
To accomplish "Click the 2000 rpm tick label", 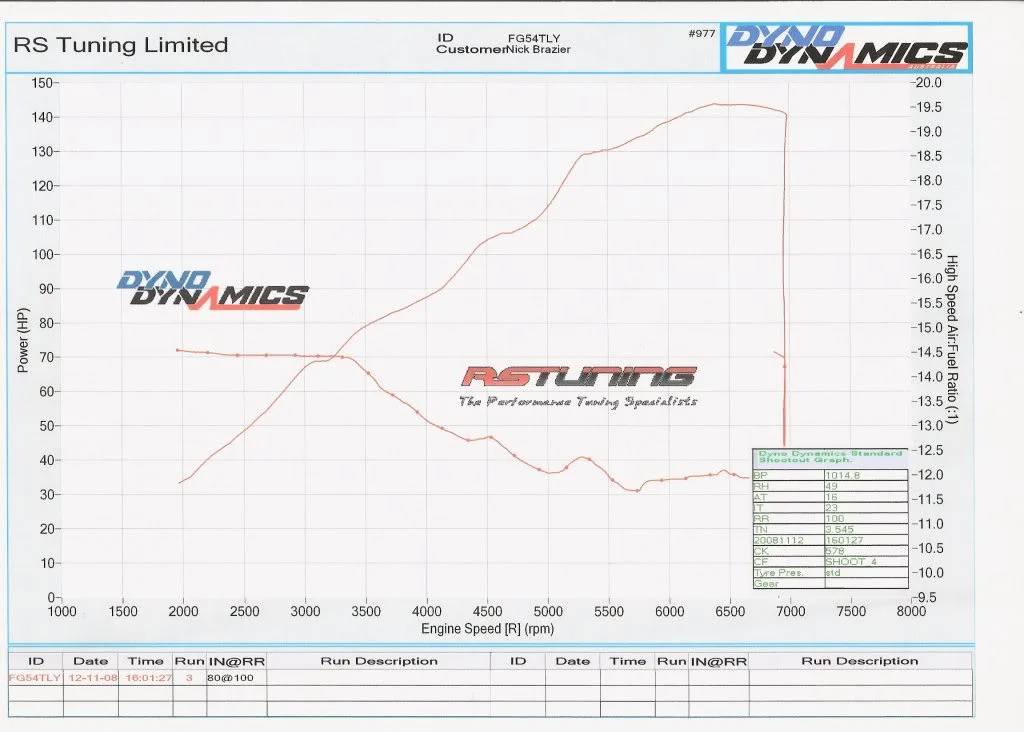I will [x=184, y=612].
